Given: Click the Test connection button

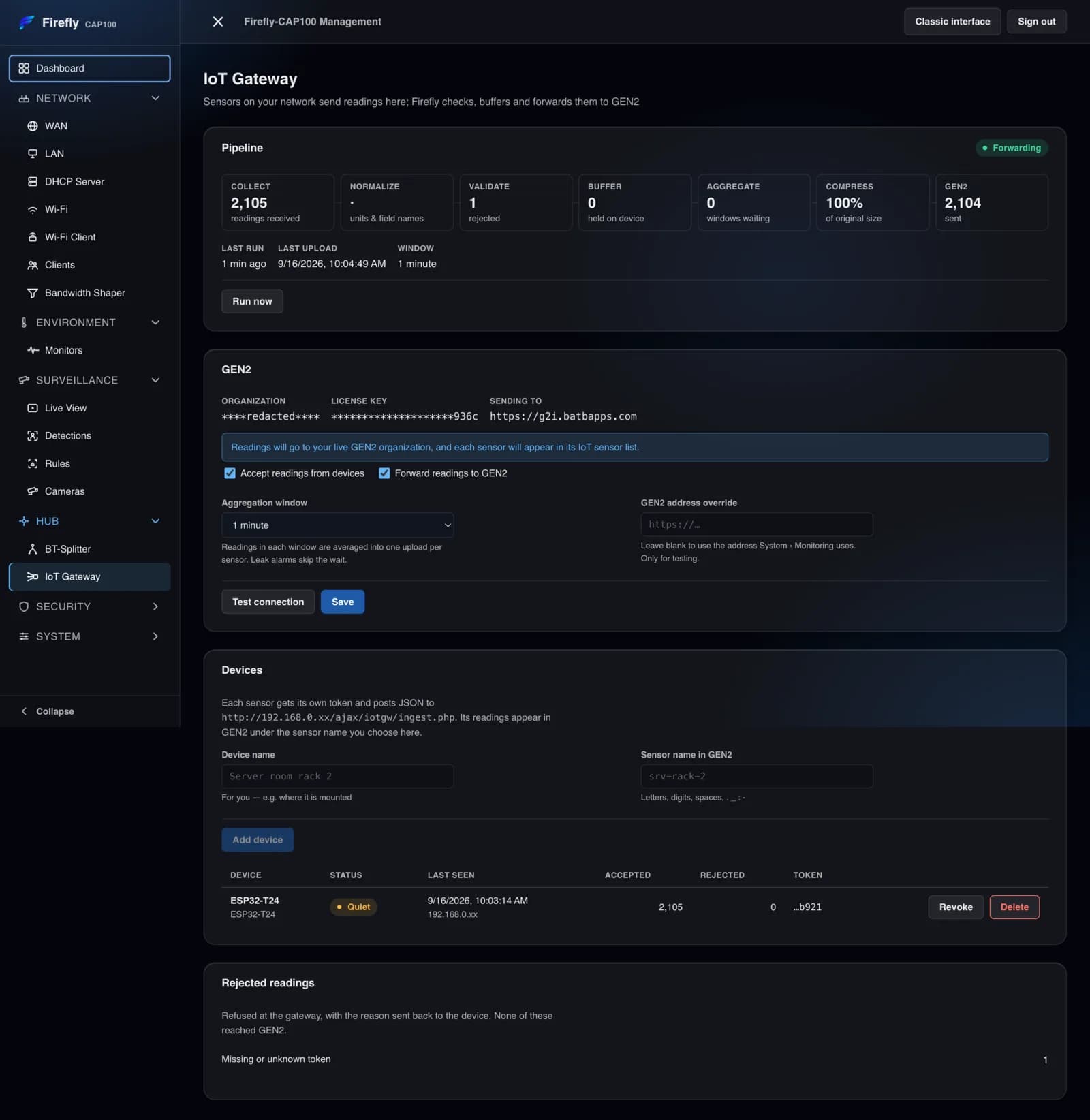Looking at the screenshot, I should pos(268,602).
